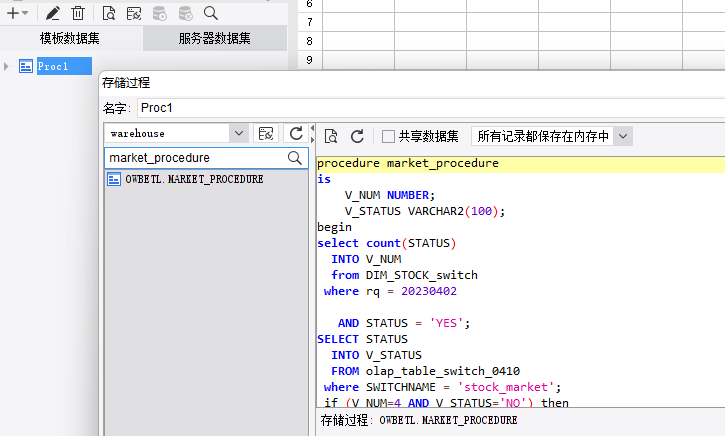The height and width of the screenshot is (436, 725).
Task: Refresh the procedure list beside warehouse dropdown
Action: 296,133
